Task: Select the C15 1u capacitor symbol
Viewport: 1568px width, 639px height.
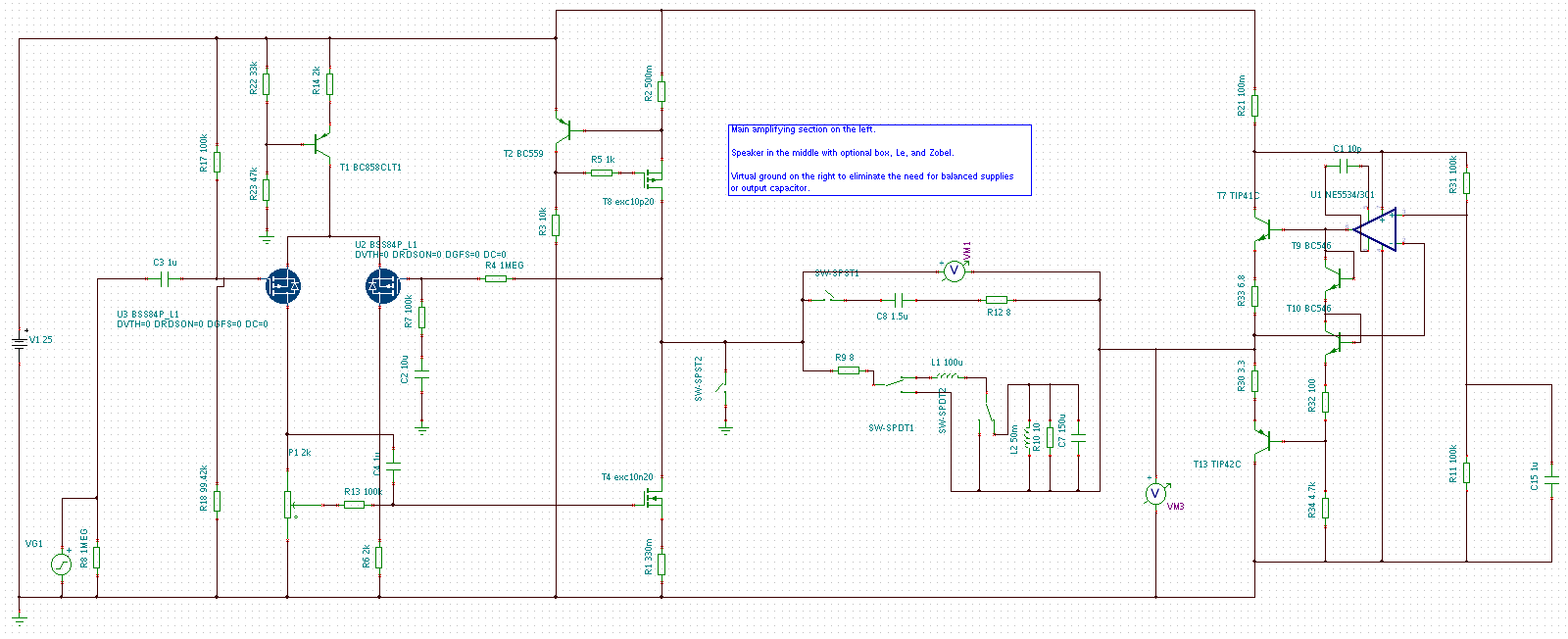Action: (1551, 480)
